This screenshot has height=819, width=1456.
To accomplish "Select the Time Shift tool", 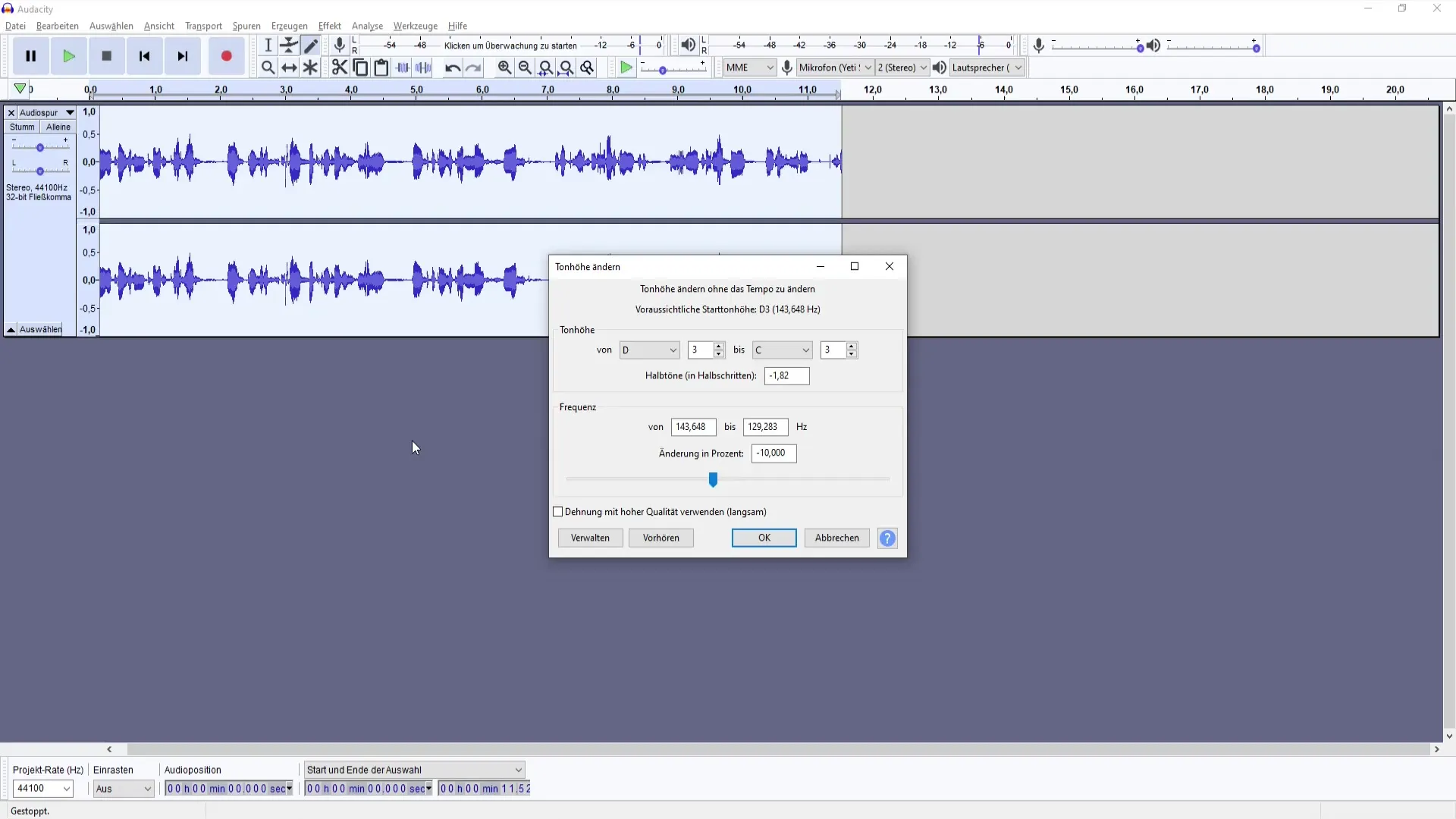I will point(289,67).
